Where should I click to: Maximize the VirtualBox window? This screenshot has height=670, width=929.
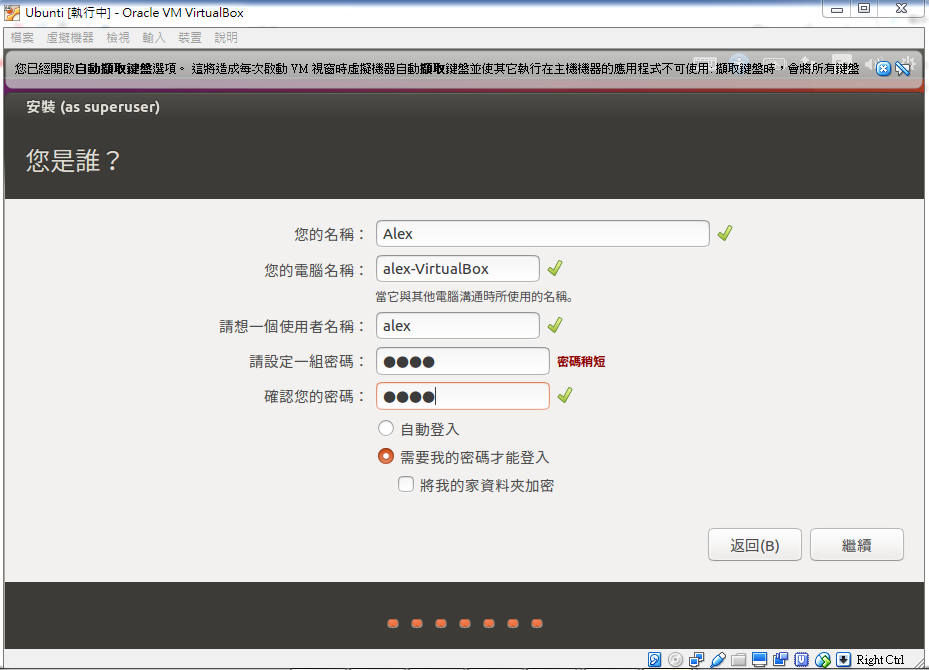(x=864, y=9)
